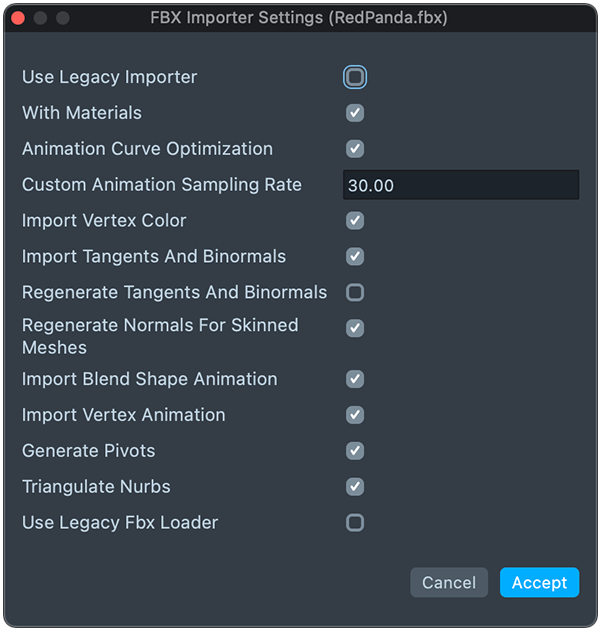Viewport: 600px width, 631px height.
Task: Click the FBX Importer Settings title bar text
Action: click(300, 18)
